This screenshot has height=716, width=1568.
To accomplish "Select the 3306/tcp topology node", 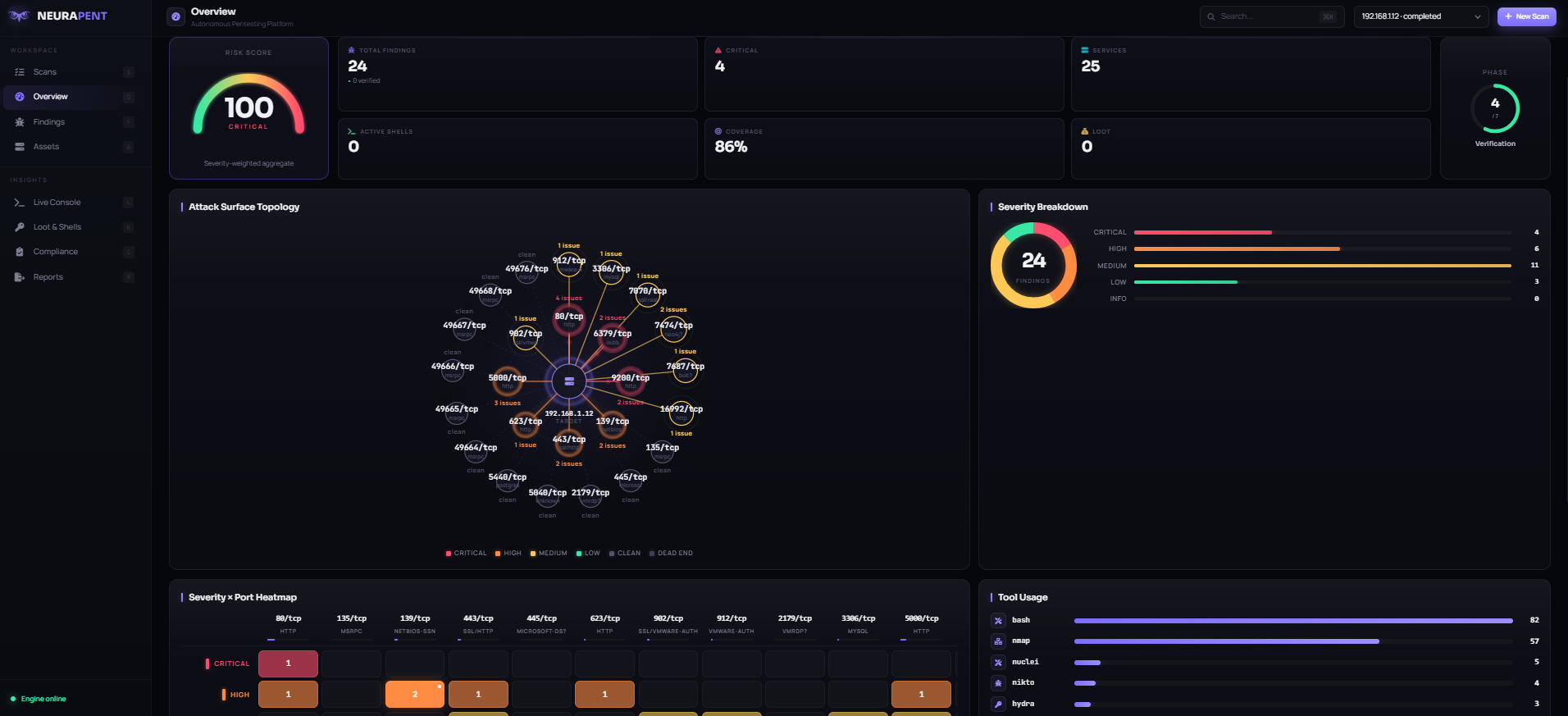I will 612,272.
